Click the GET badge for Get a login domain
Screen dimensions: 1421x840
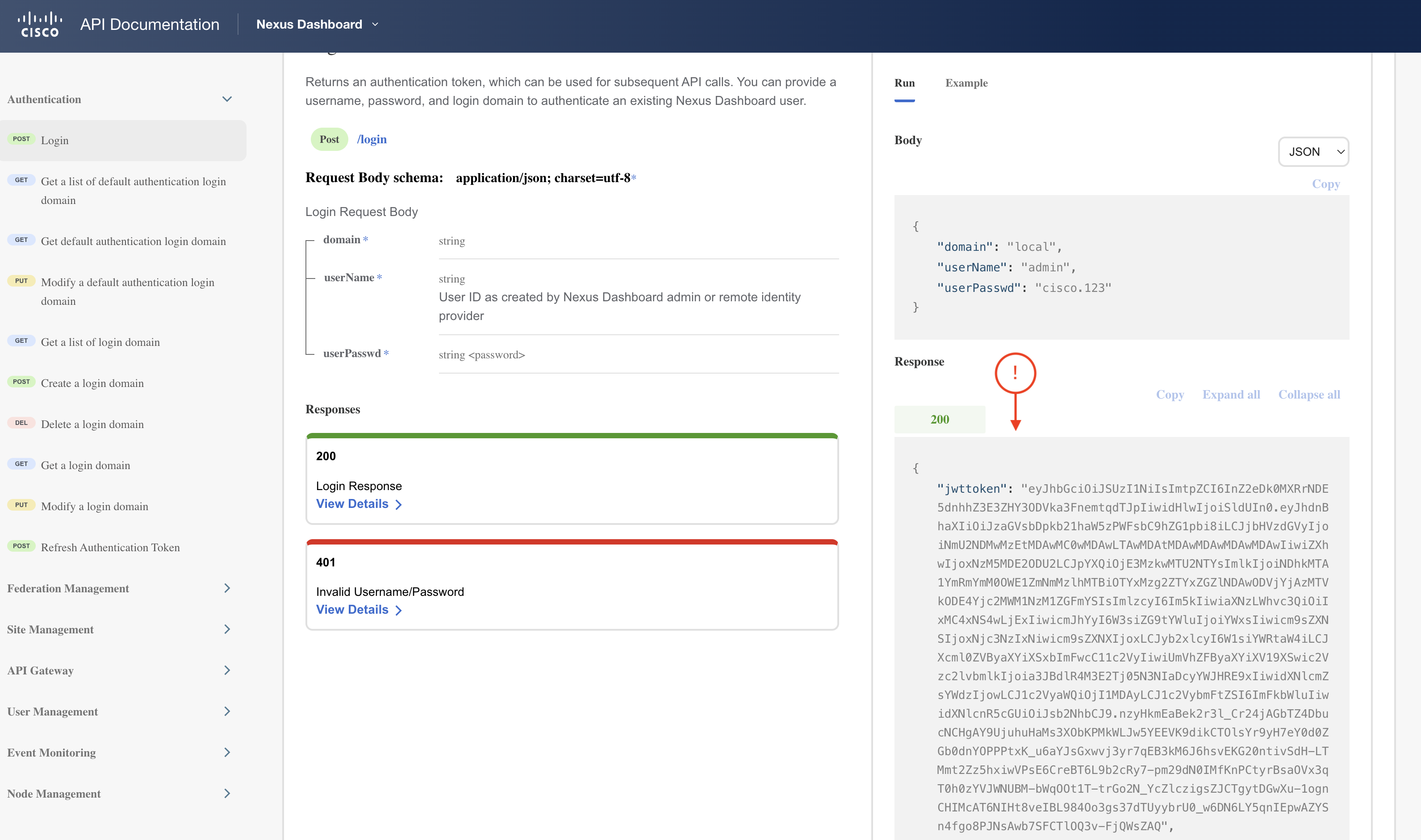point(21,464)
